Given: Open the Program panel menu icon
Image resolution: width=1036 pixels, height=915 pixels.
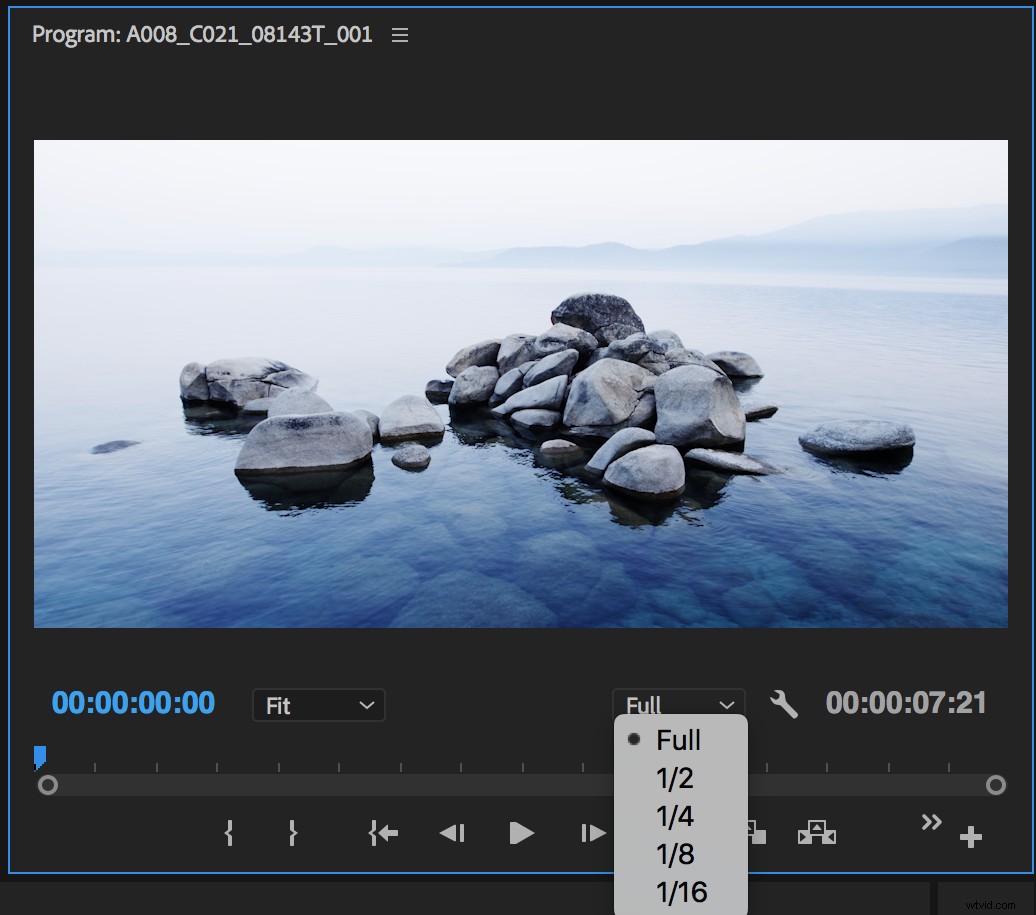Looking at the screenshot, I should click(x=400, y=33).
